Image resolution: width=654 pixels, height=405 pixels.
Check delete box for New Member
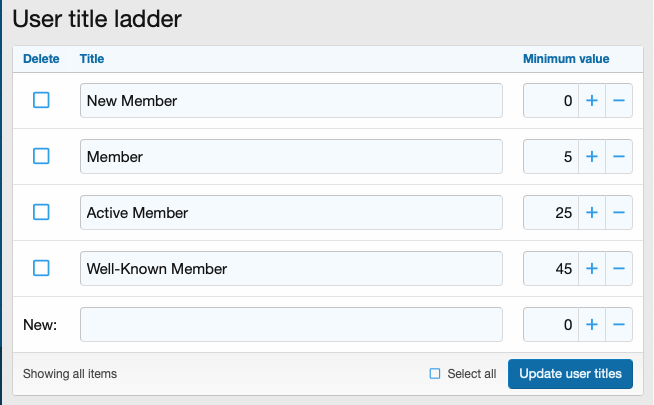coord(41,100)
